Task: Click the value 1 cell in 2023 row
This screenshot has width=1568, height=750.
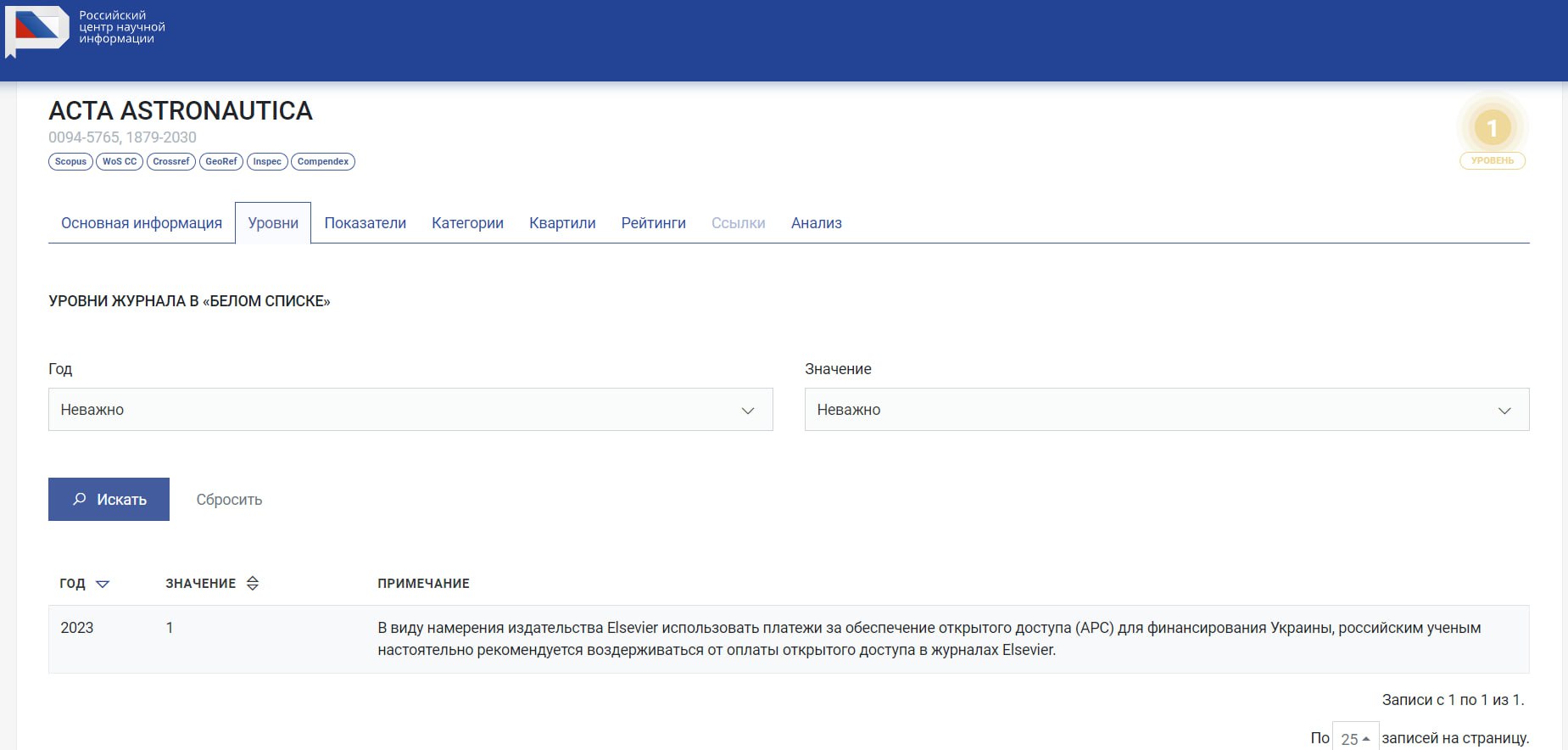Action: coord(170,628)
